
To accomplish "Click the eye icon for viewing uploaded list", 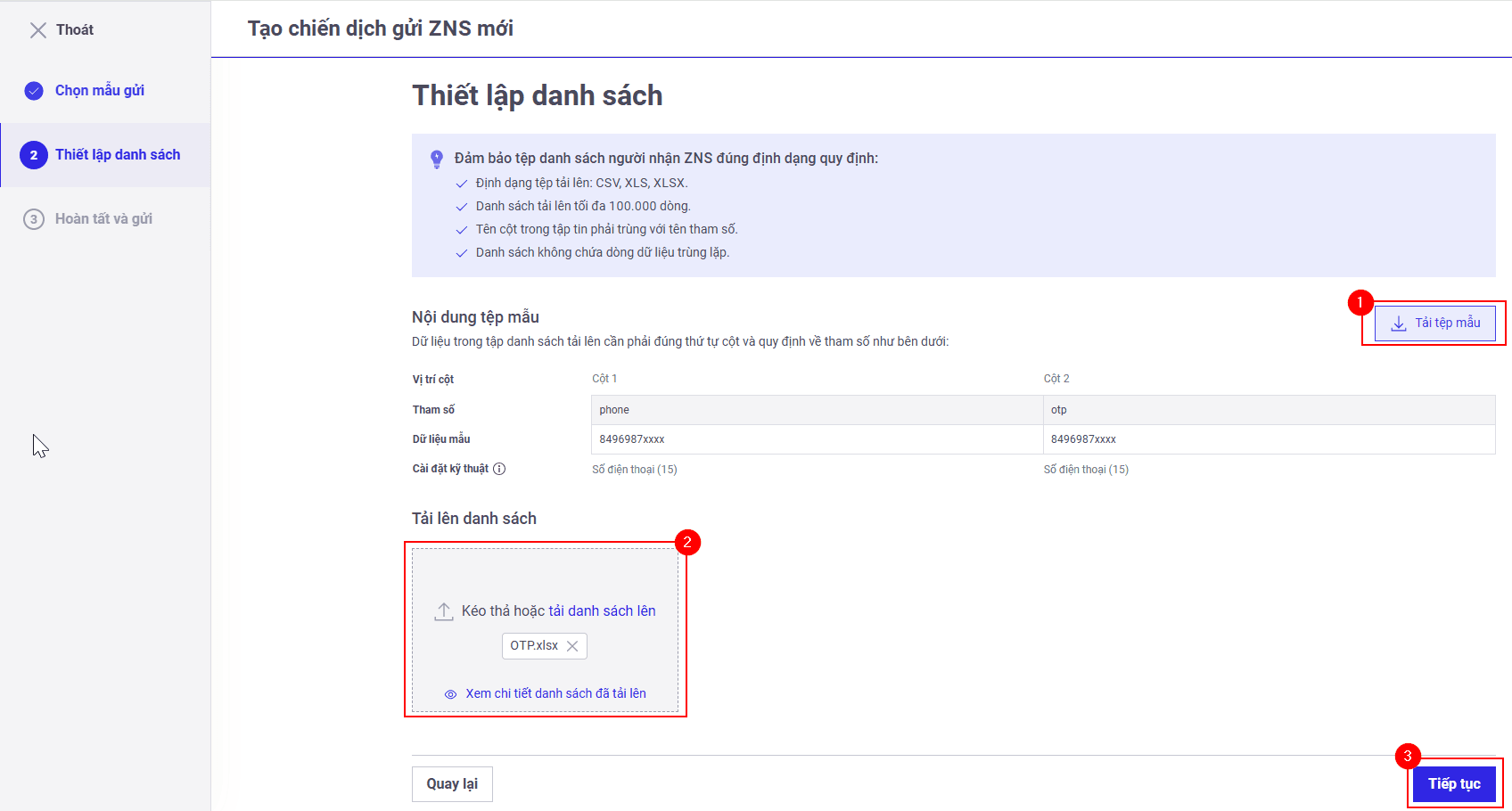I will (x=451, y=694).
